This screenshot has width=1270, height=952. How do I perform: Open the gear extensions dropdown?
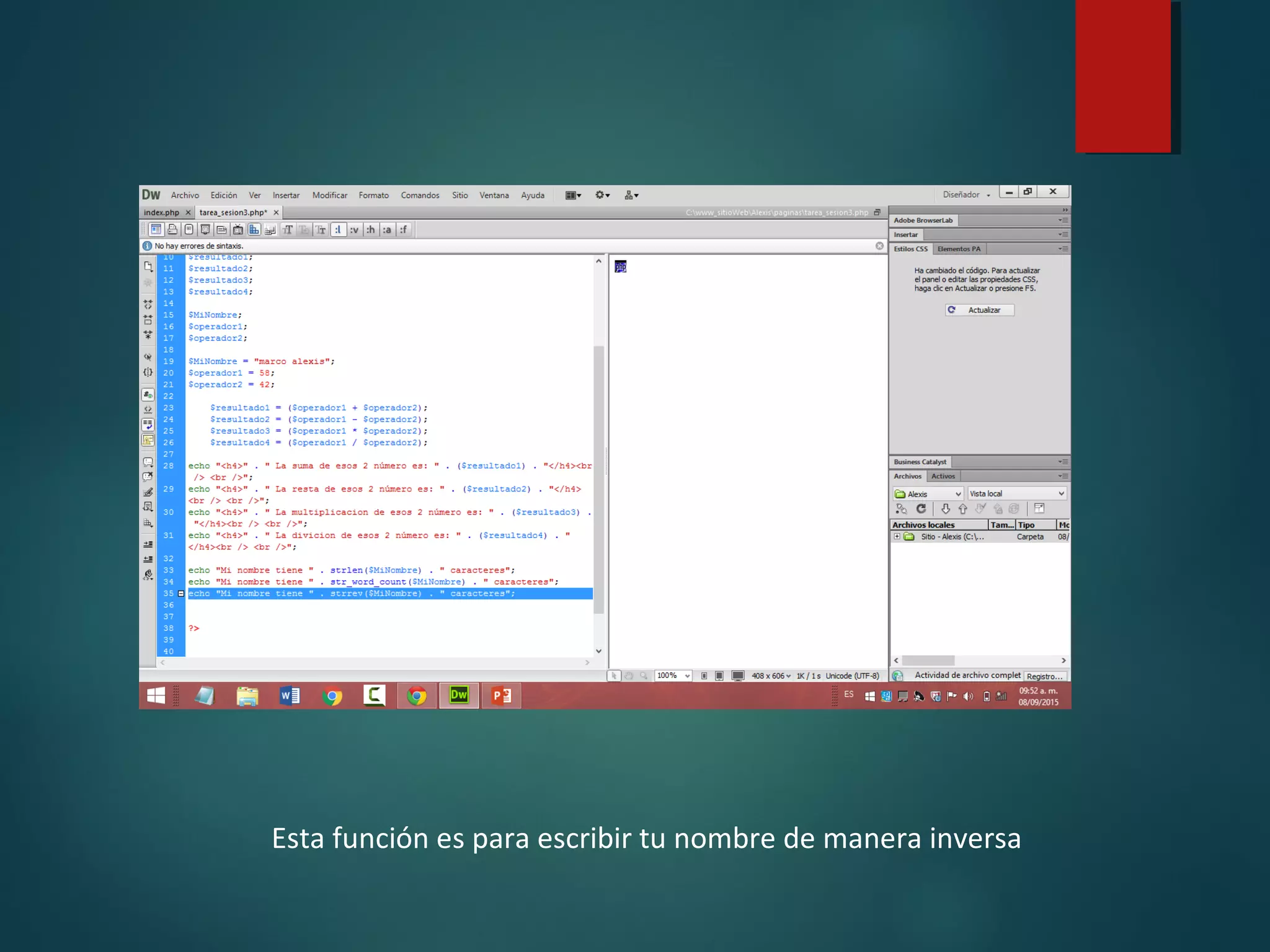pyautogui.click(x=603, y=195)
